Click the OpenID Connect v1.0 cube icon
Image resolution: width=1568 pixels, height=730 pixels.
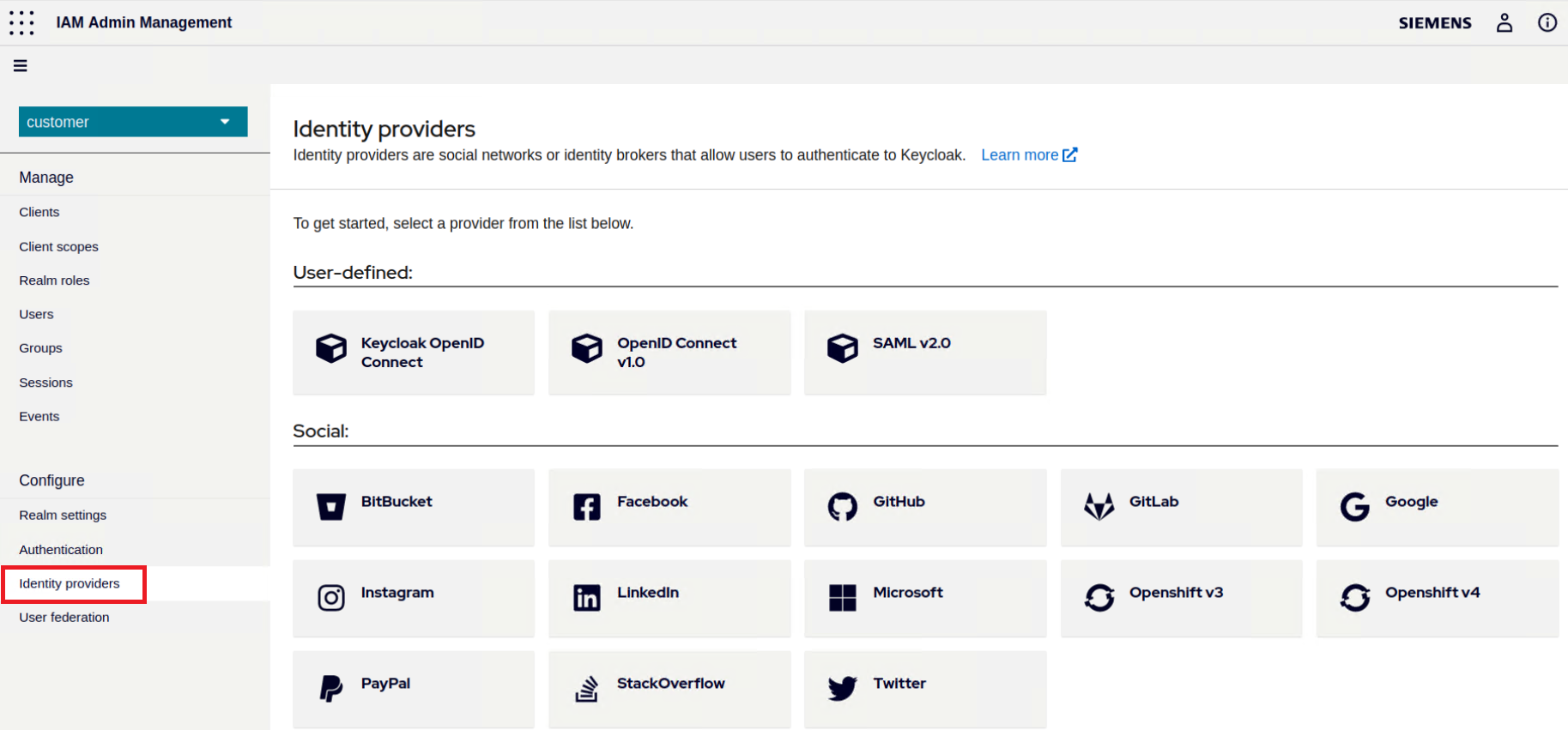click(x=587, y=348)
